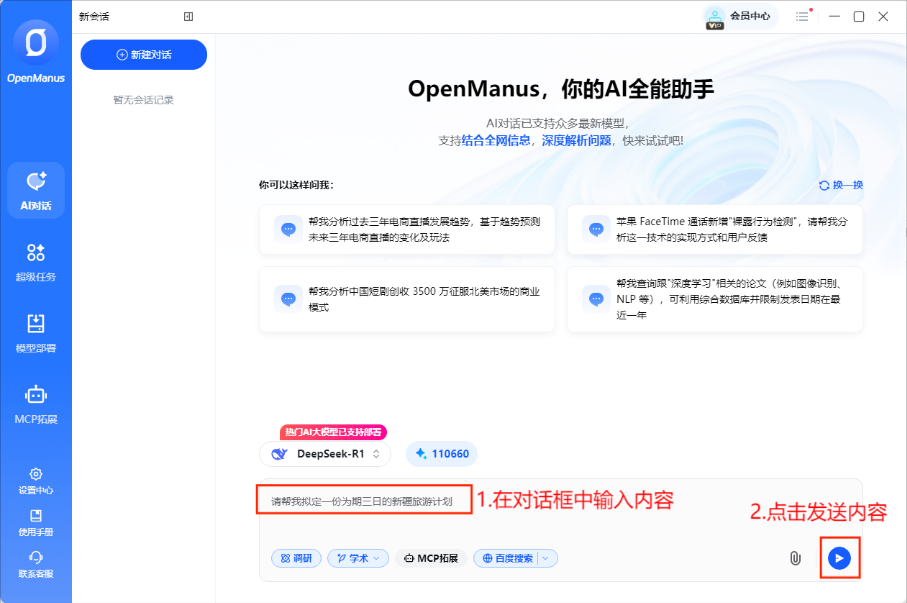Open 会员中心 in the title bar
907x603 pixels.
point(740,17)
